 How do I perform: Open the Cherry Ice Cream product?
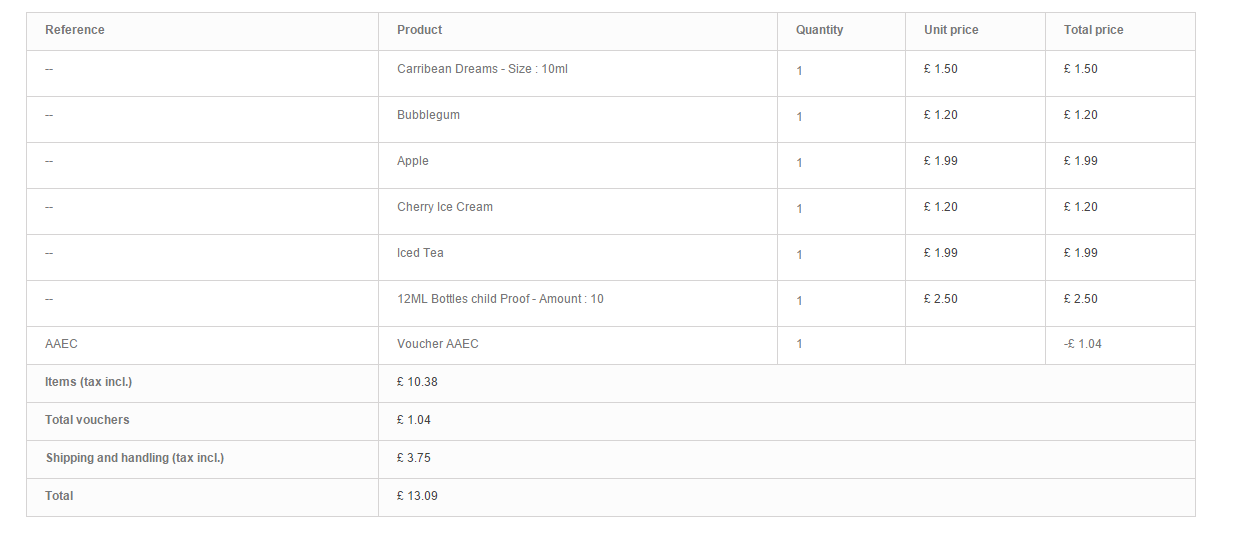point(445,207)
